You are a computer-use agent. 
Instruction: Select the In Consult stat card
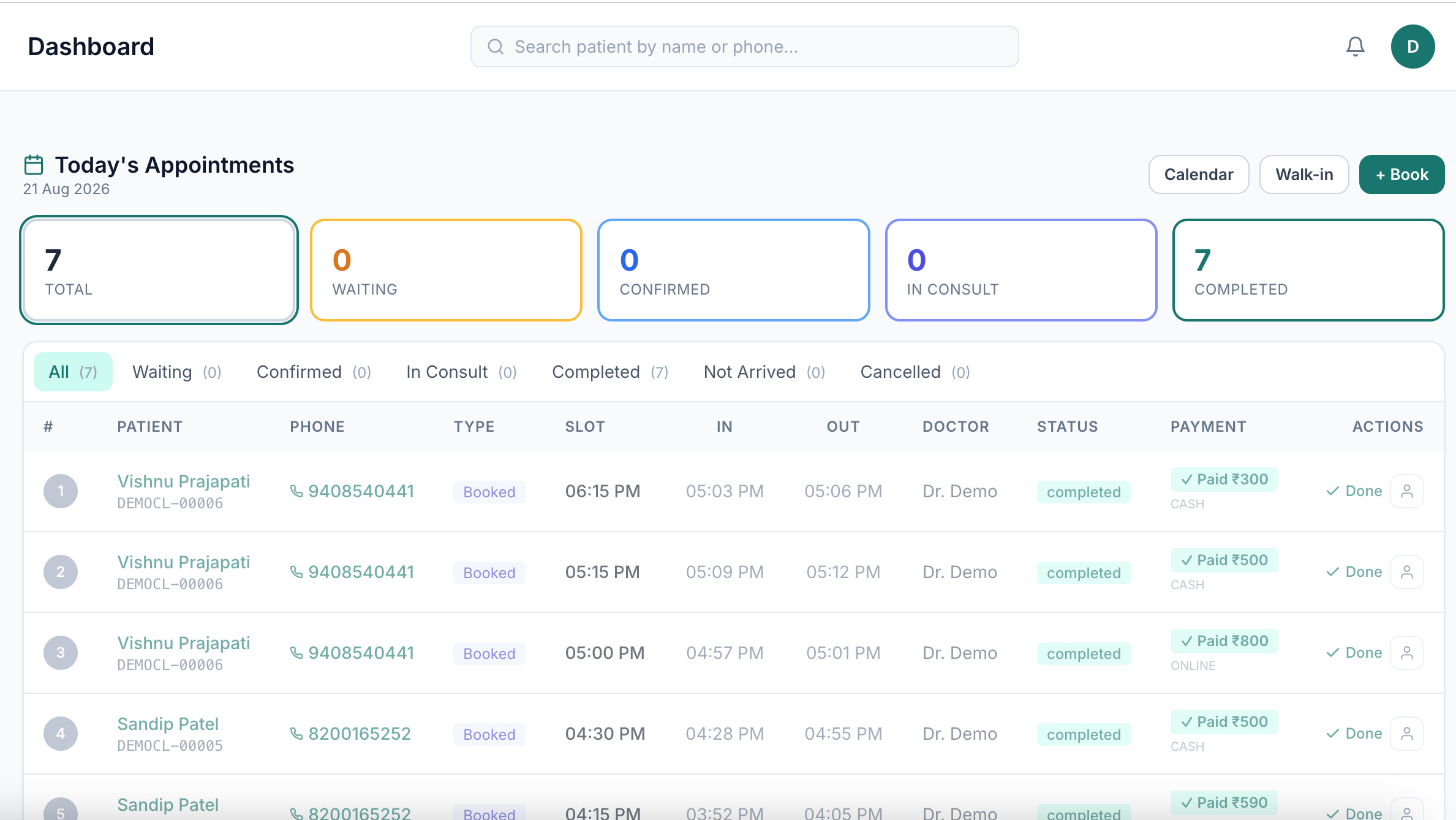pyautogui.click(x=1021, y=270)
